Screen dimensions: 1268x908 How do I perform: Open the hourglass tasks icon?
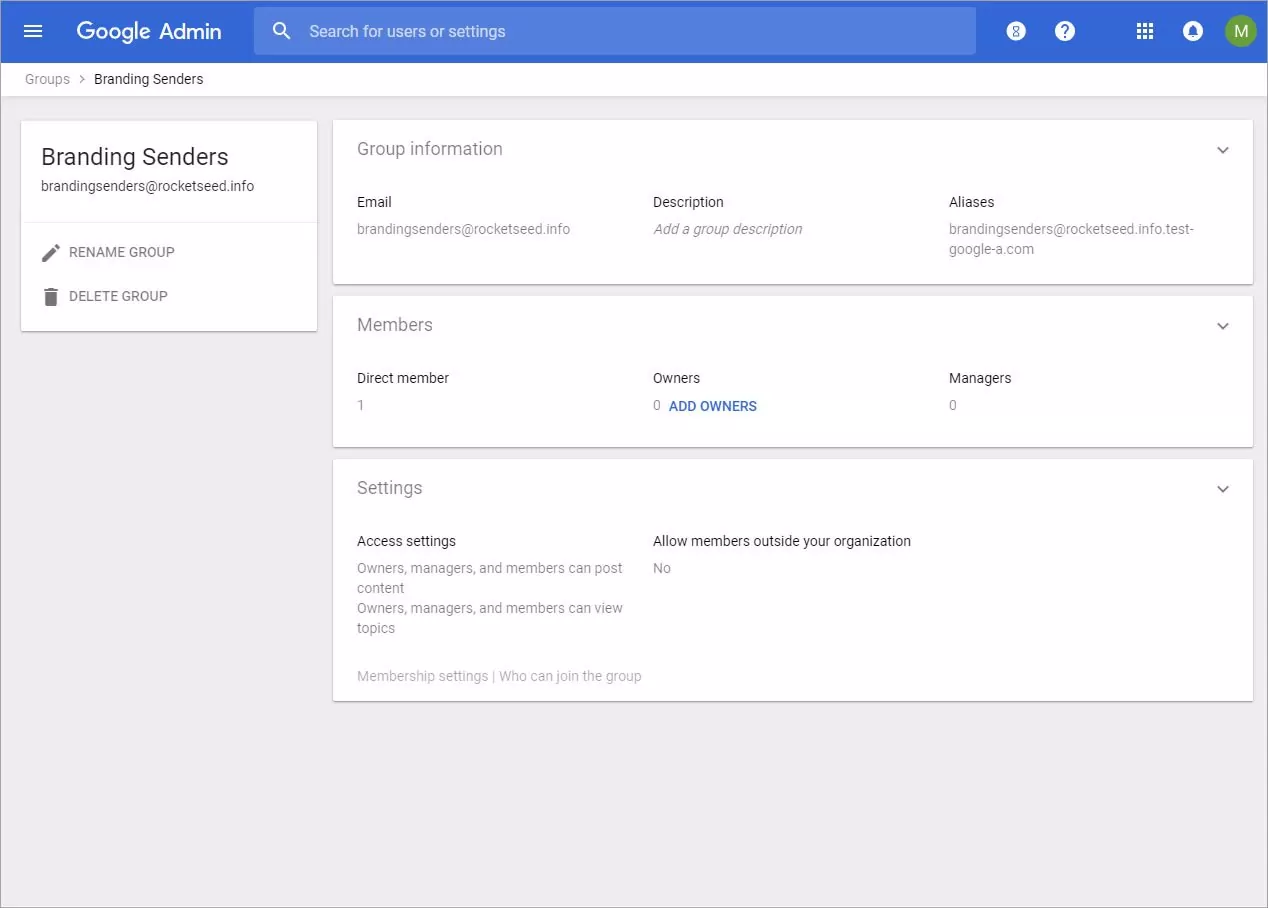pos(1016,31)
